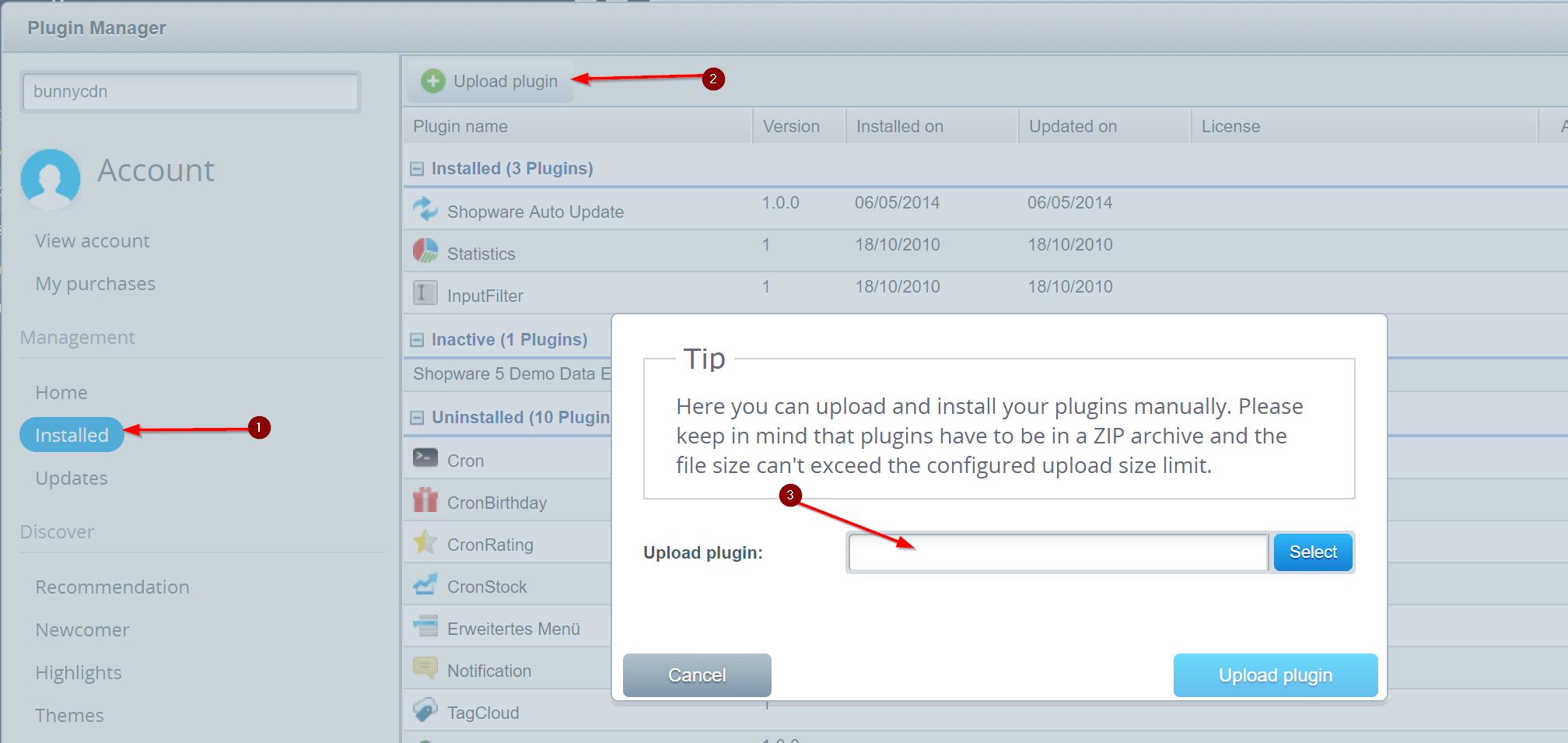1568x743 pixels.
Task: Click the Cron terminal icon
Action: [425, 457]
